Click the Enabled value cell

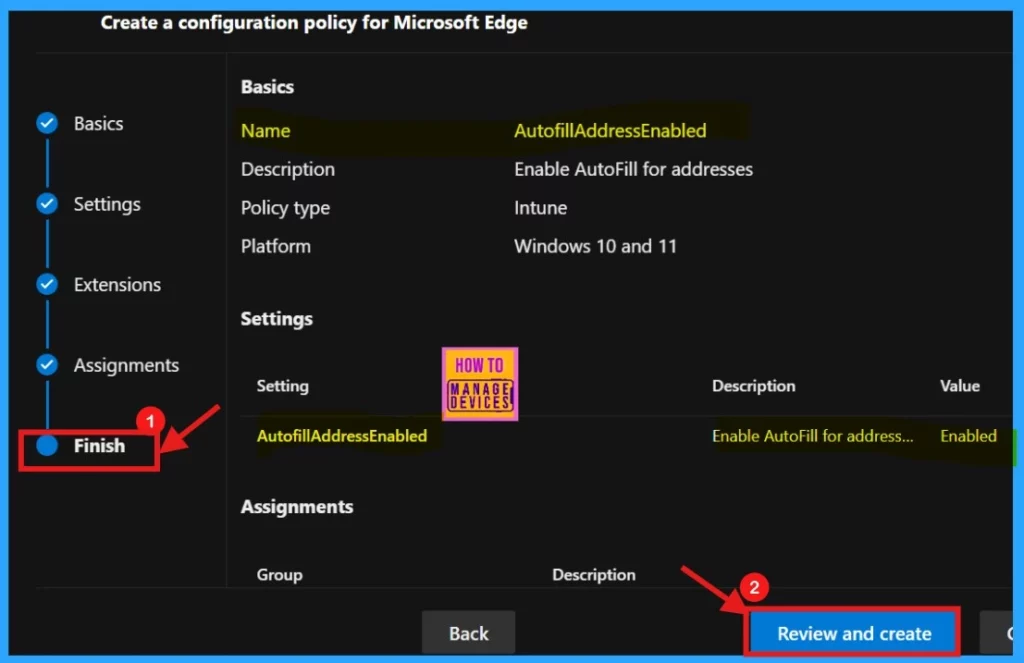click(x=968, y=436)
